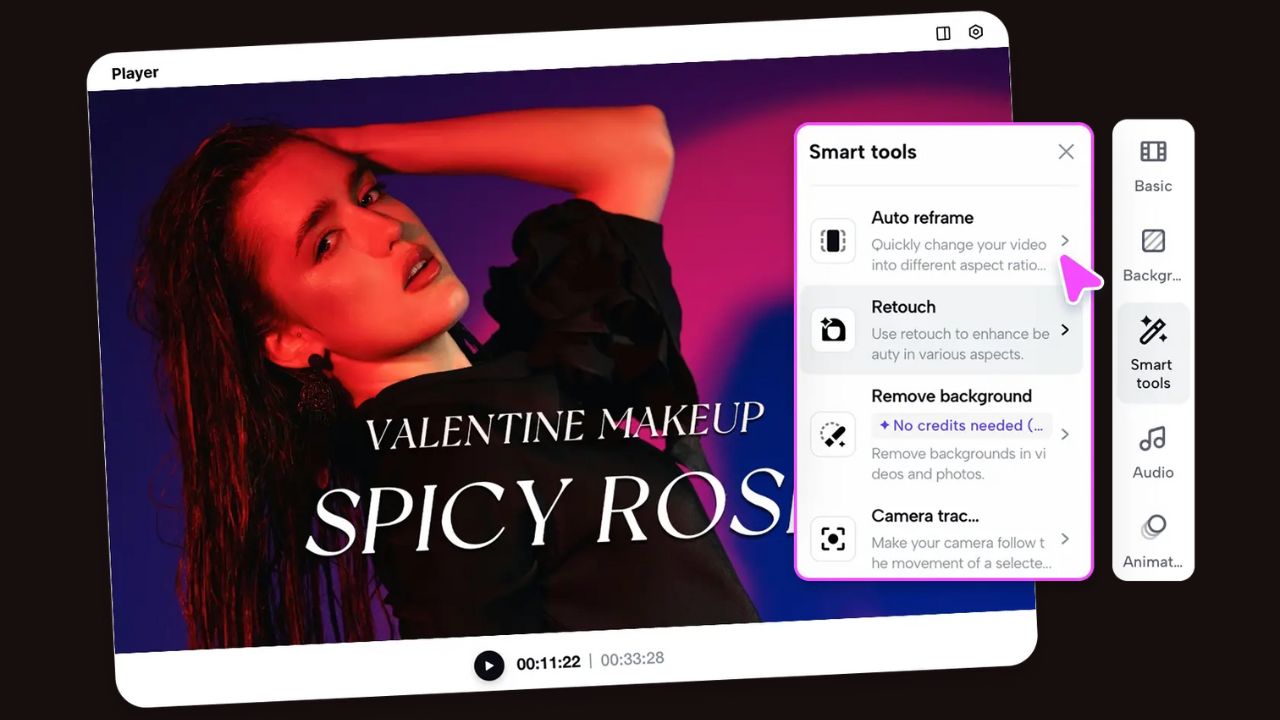Open the Animation panel

point(1152,540)
